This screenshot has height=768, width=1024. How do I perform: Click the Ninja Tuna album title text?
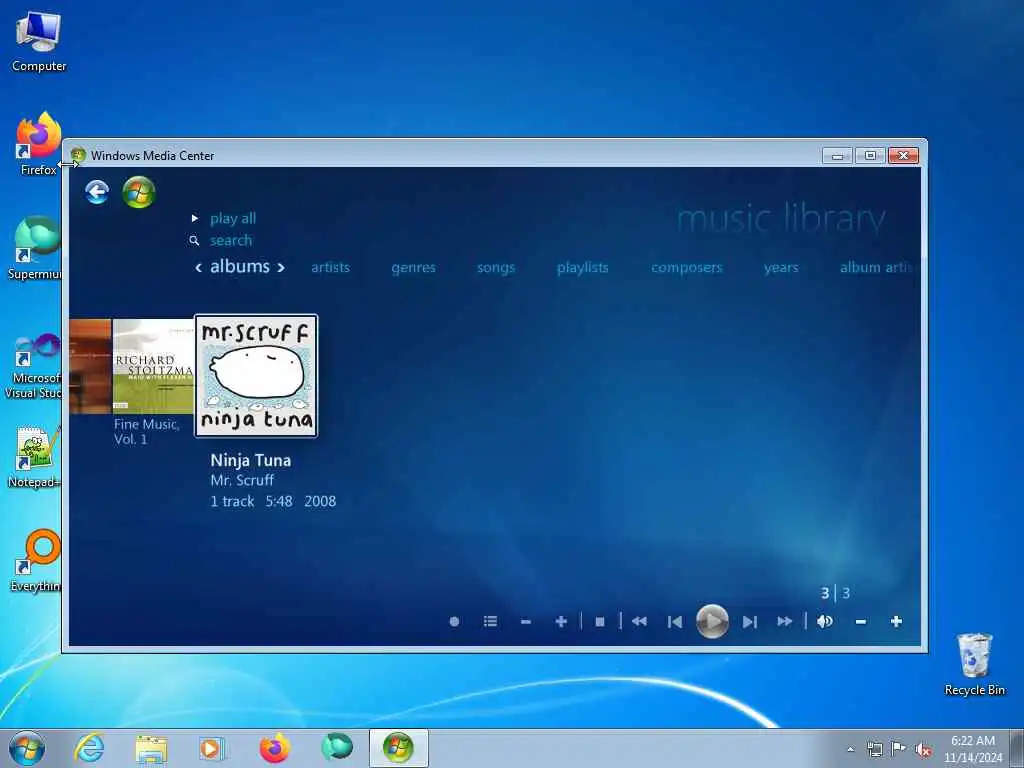(x=251, y=460)
